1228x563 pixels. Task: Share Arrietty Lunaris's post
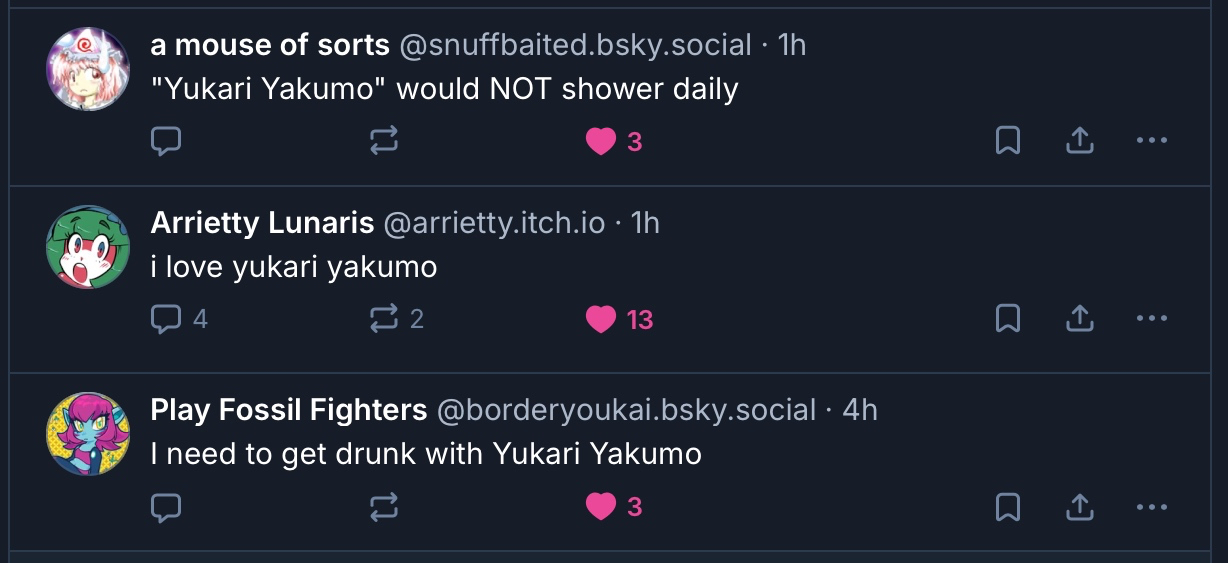coord(1079,319)
